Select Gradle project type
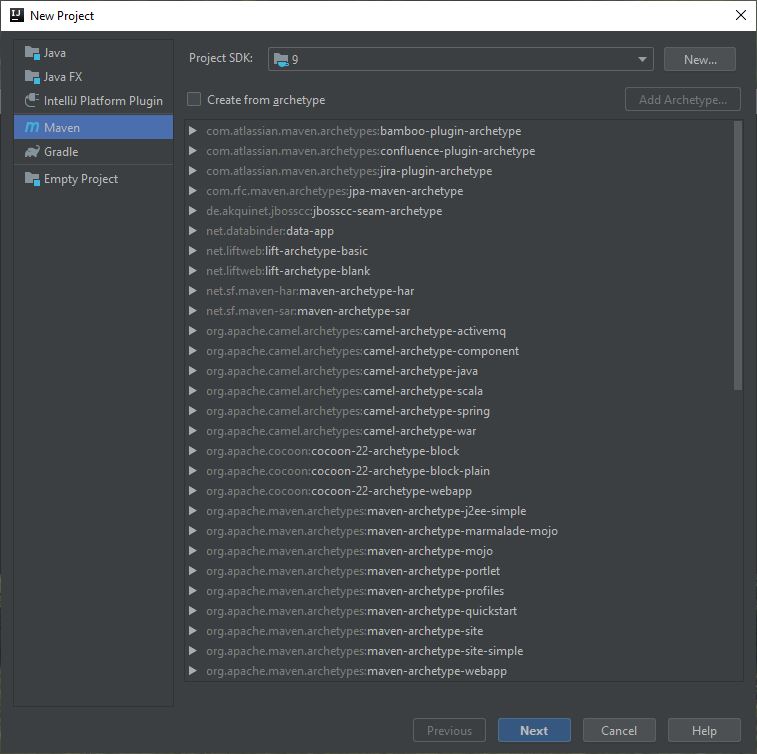The image size is (757, 754). click(93, 152)
